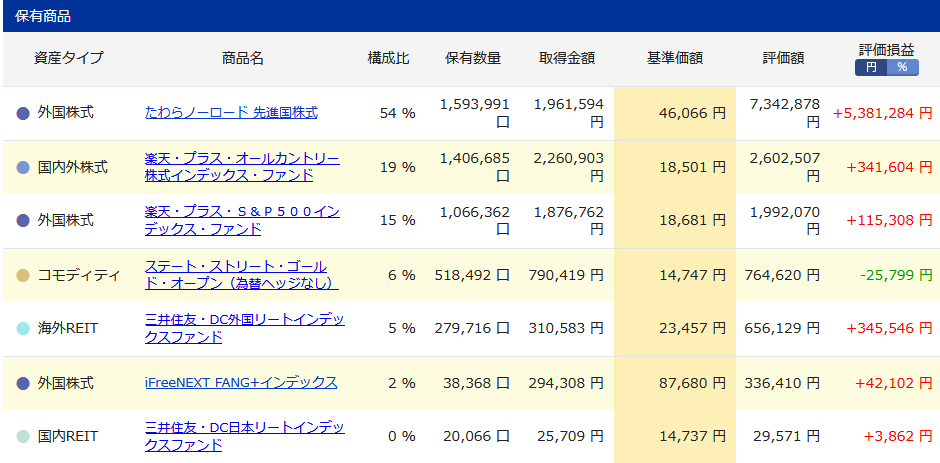Click the 518,492 口 holding quantity
The image size is (940, 463).
[x=472, y=275]
